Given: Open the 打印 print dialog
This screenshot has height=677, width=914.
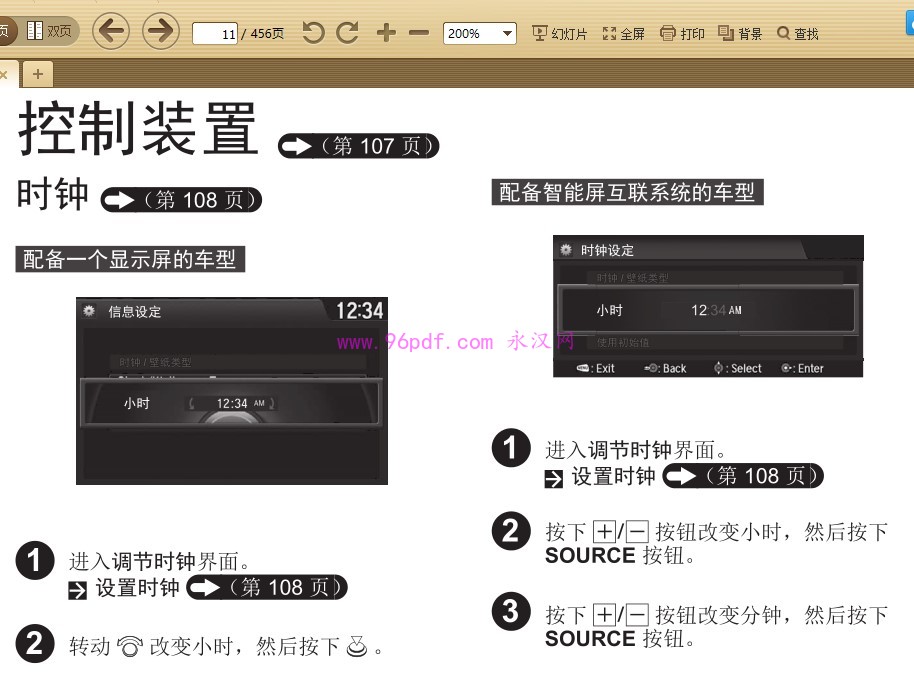Looking at the screenshot, I should pyautogui.click(x=682, y=33).
